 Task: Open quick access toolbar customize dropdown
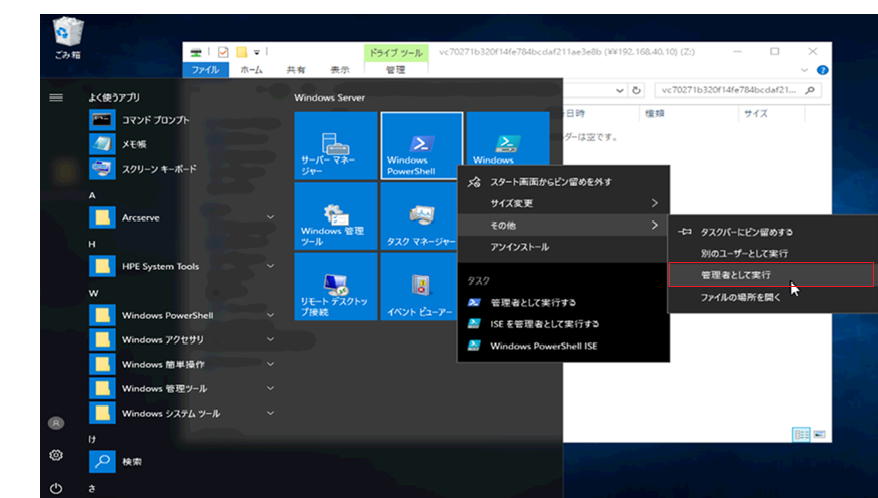(x=256, y=52)
